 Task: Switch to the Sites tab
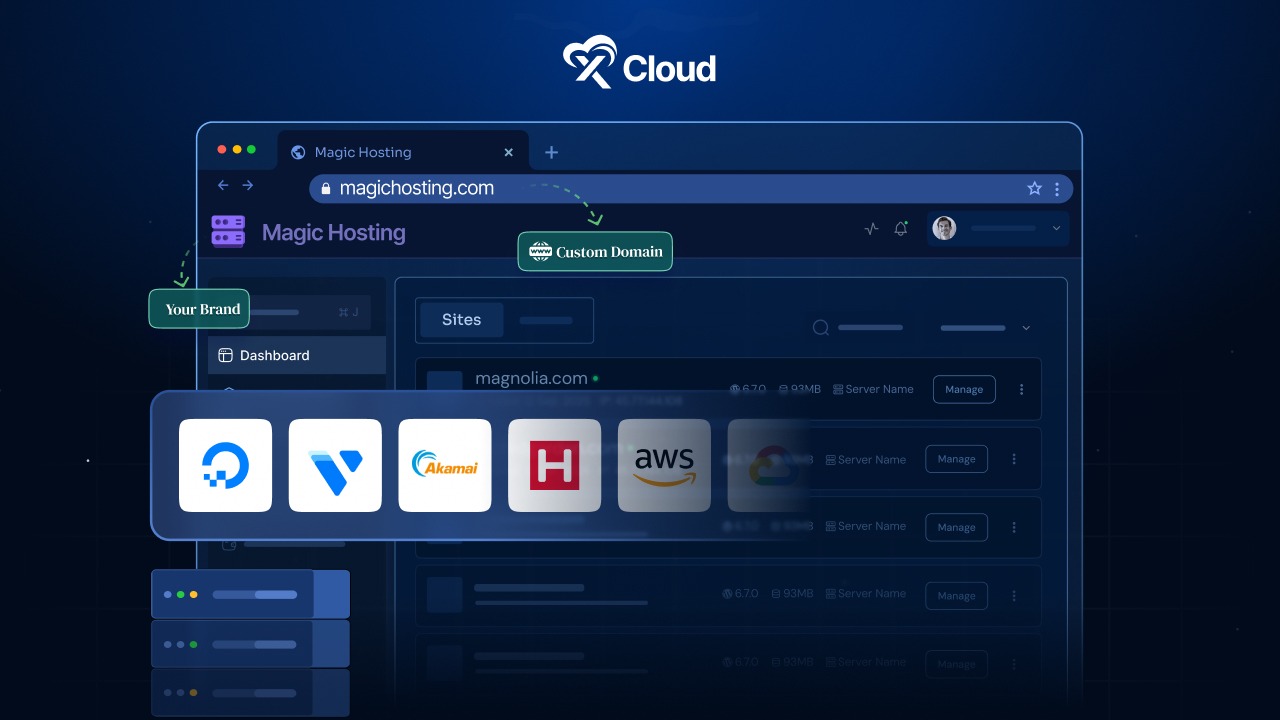pos(461,320)
